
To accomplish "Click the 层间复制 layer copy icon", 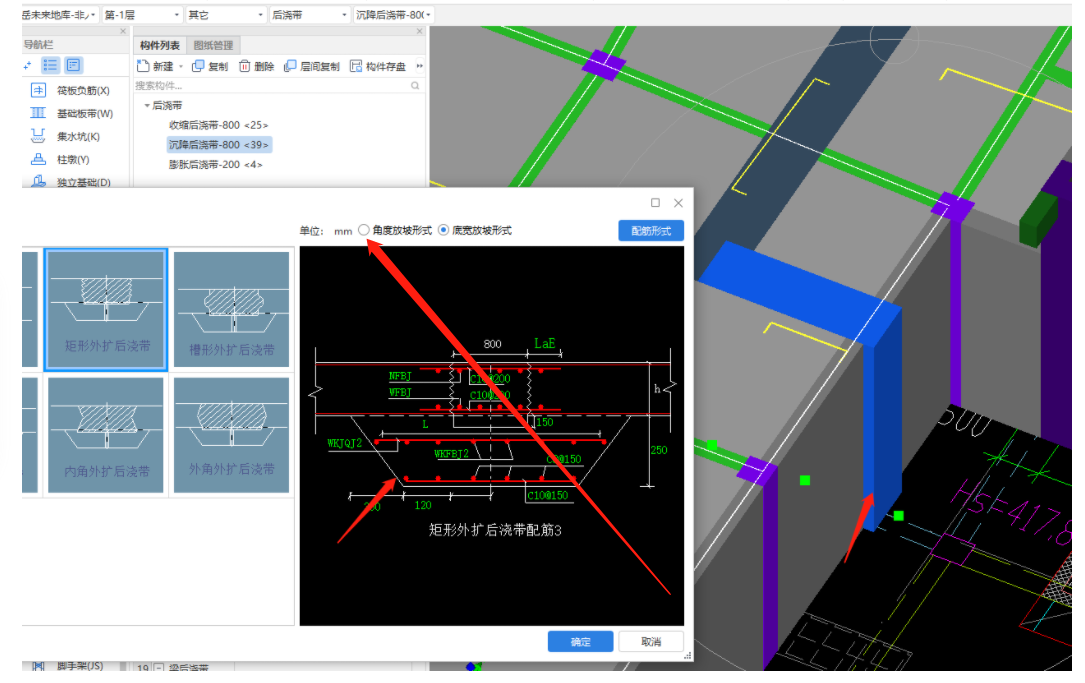I will coord(291,66).
